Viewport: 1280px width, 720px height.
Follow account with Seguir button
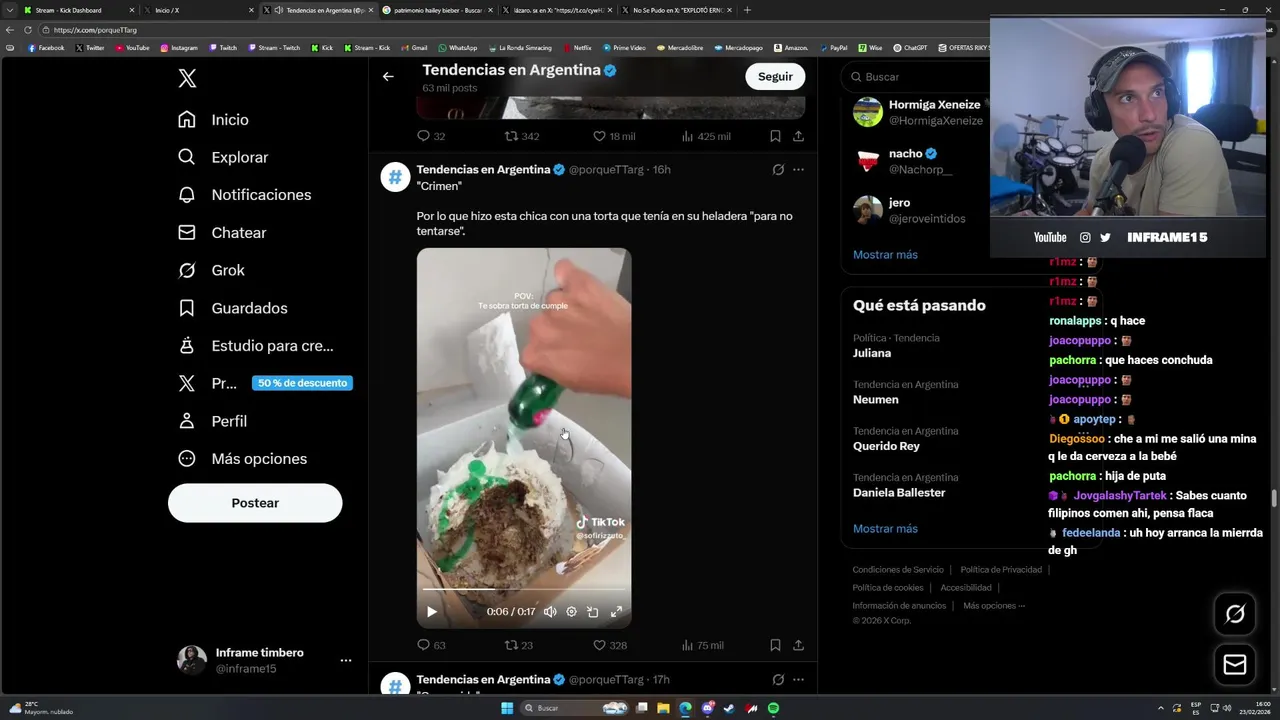775,77
